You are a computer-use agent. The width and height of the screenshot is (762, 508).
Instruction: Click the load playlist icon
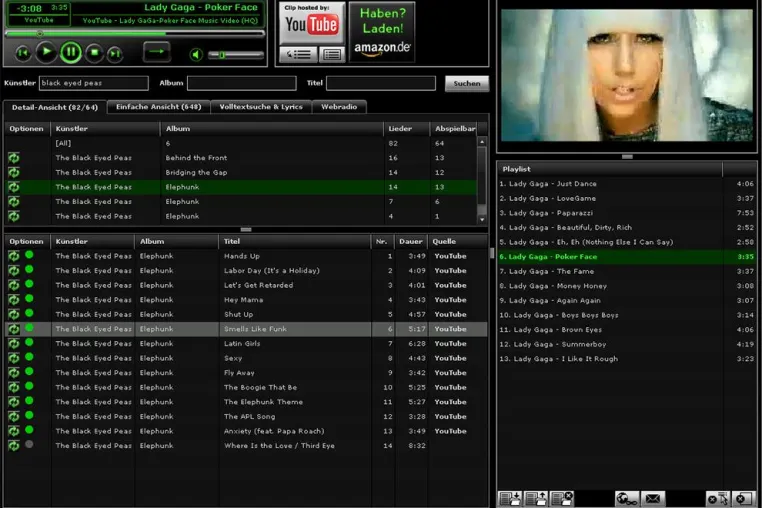point(510,498)
